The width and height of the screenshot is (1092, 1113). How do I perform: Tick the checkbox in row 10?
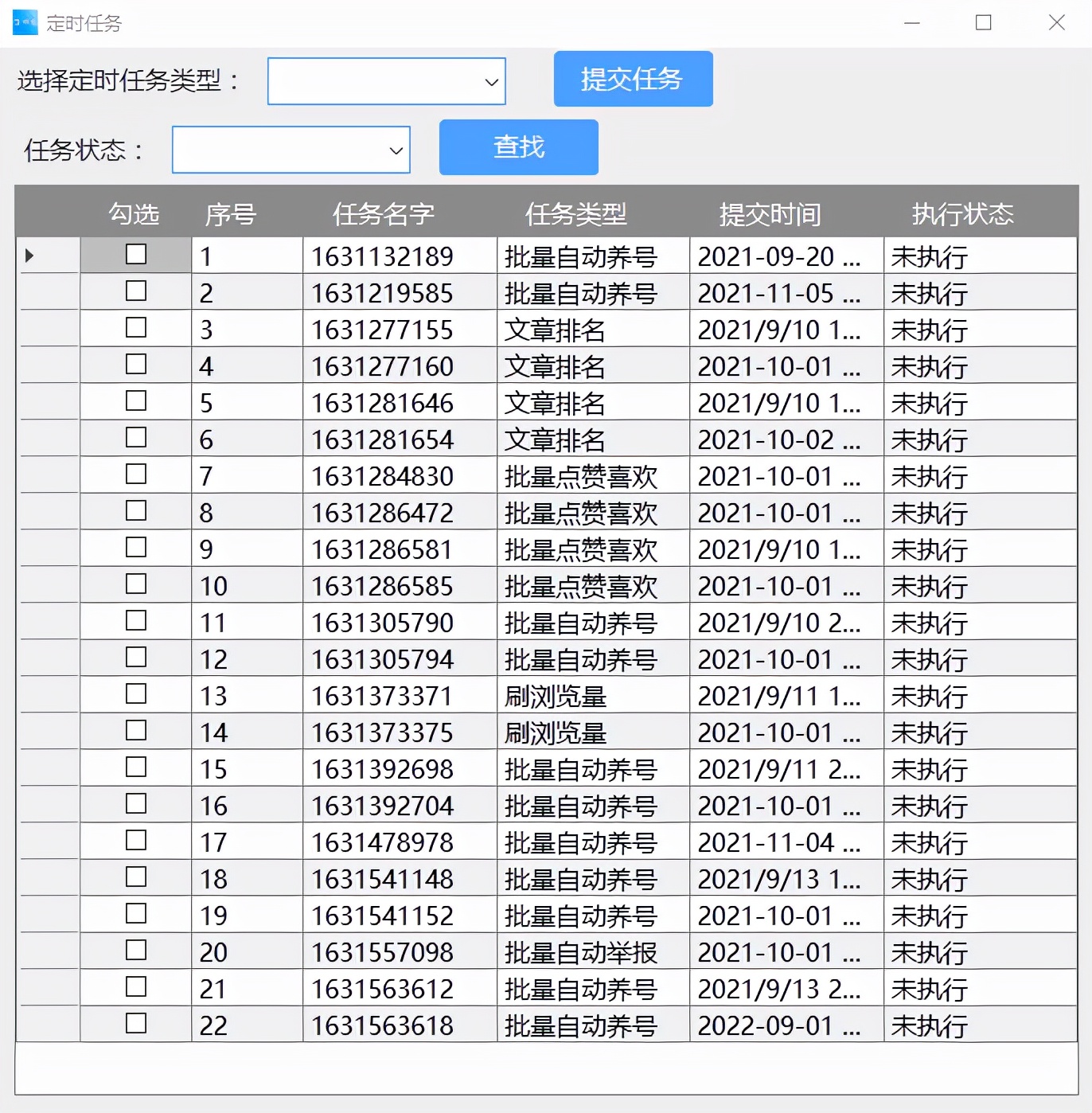[136, 584]
